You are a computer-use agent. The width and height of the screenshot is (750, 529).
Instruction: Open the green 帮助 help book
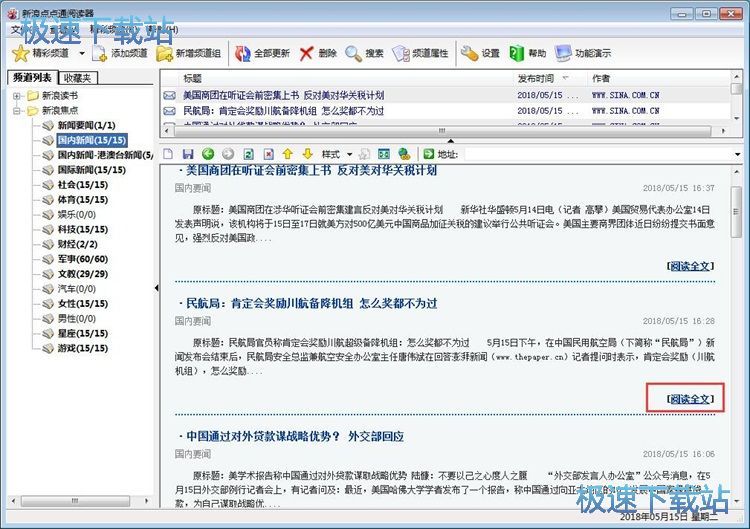tap(517, 53)
